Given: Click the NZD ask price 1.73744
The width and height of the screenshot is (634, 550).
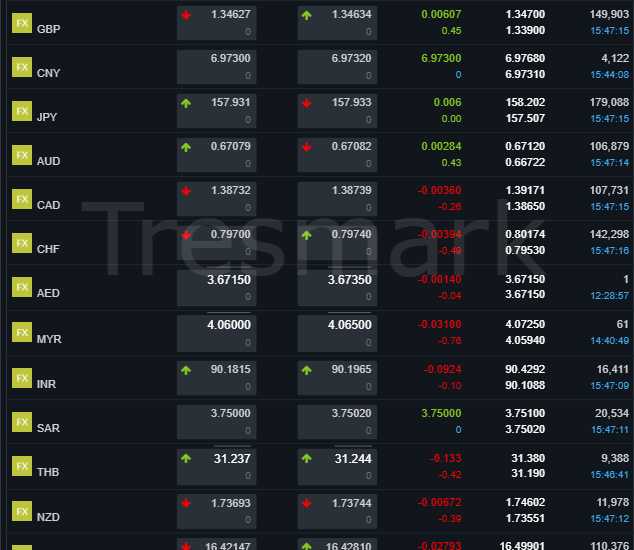Looking at the screenshot, I should (351, 503).
